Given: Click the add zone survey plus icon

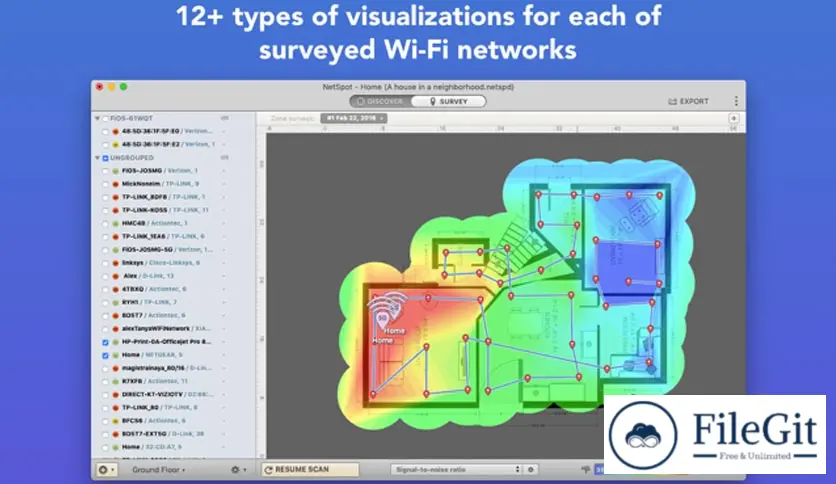Looking at the screenshot, I should [734, 118].
